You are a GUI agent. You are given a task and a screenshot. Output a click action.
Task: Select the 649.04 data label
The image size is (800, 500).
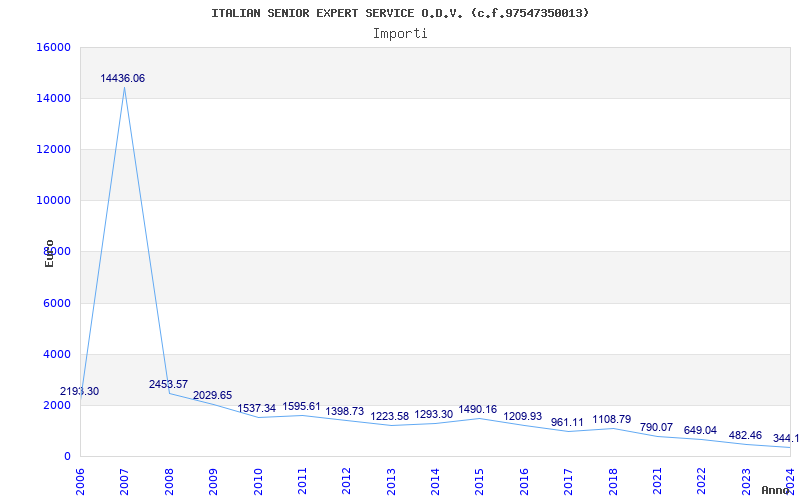pos(701,430)
